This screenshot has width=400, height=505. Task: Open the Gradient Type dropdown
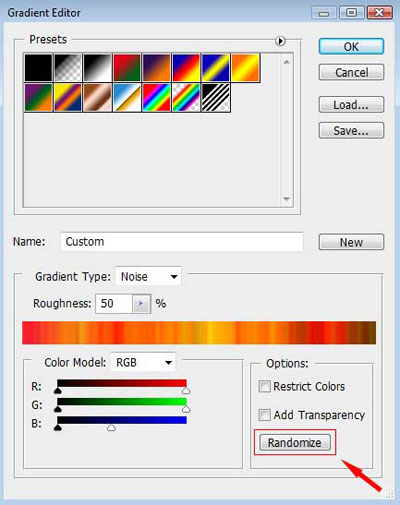click(148, 276)
